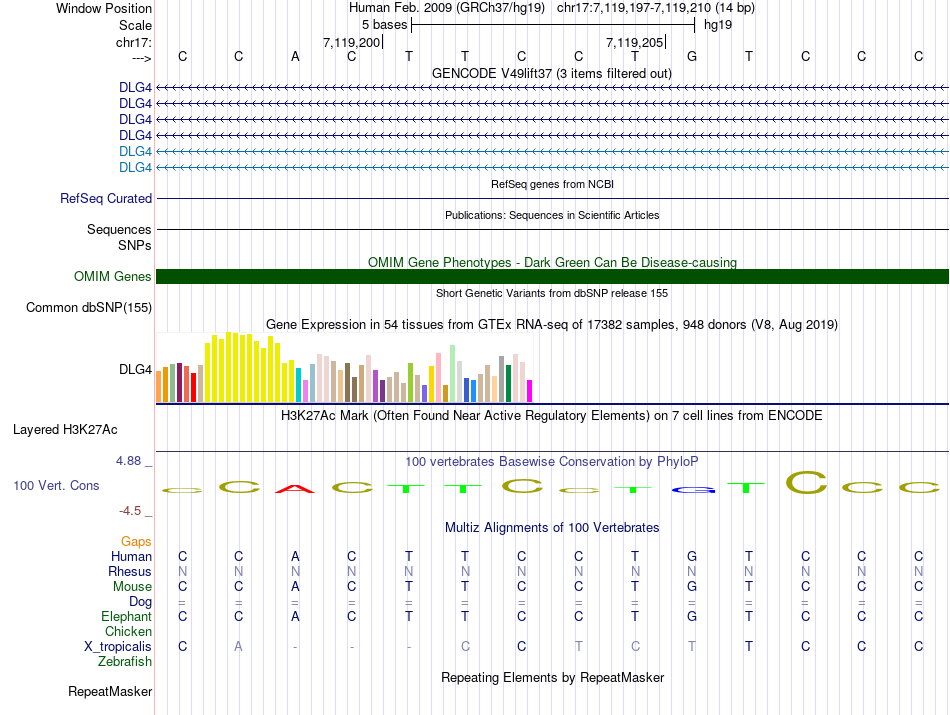Click the 100 Vert. Cons track label
Viewport: 950px width, 715px height.
tap(56, 485)
